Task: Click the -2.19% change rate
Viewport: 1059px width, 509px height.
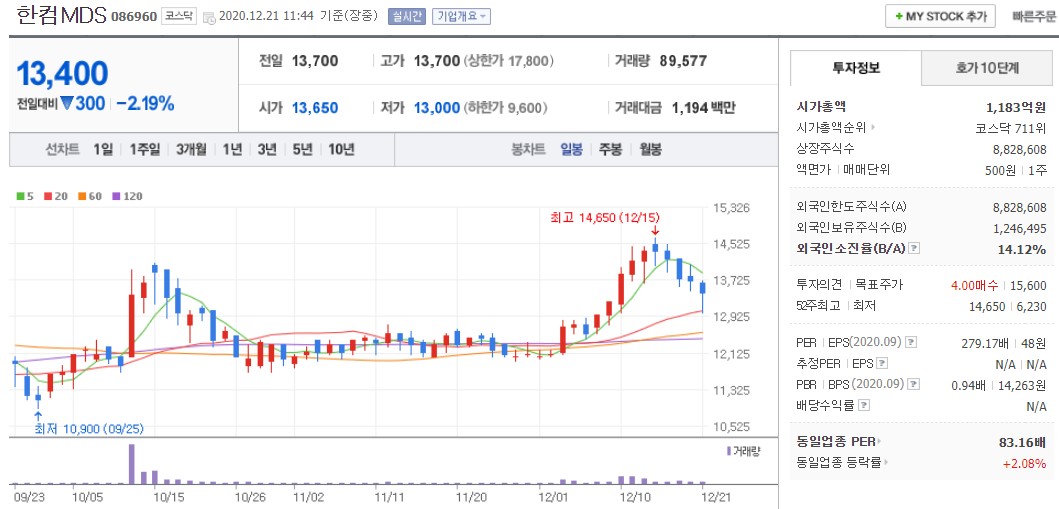Action: click(145, 104)
